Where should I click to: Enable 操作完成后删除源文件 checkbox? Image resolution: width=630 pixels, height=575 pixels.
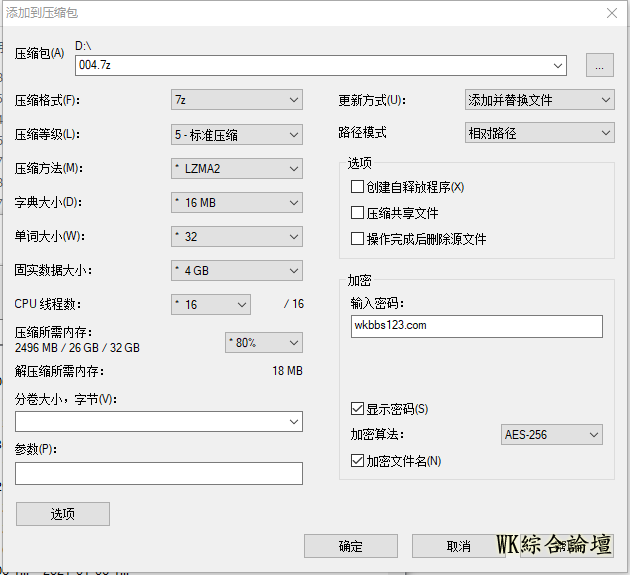coord(357,239)
